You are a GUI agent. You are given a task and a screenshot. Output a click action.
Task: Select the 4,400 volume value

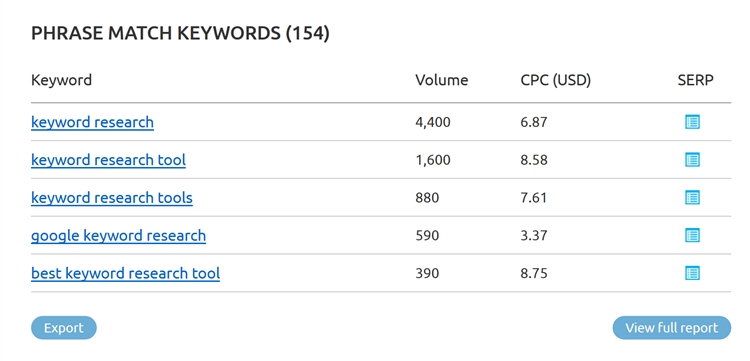[433, 122]
